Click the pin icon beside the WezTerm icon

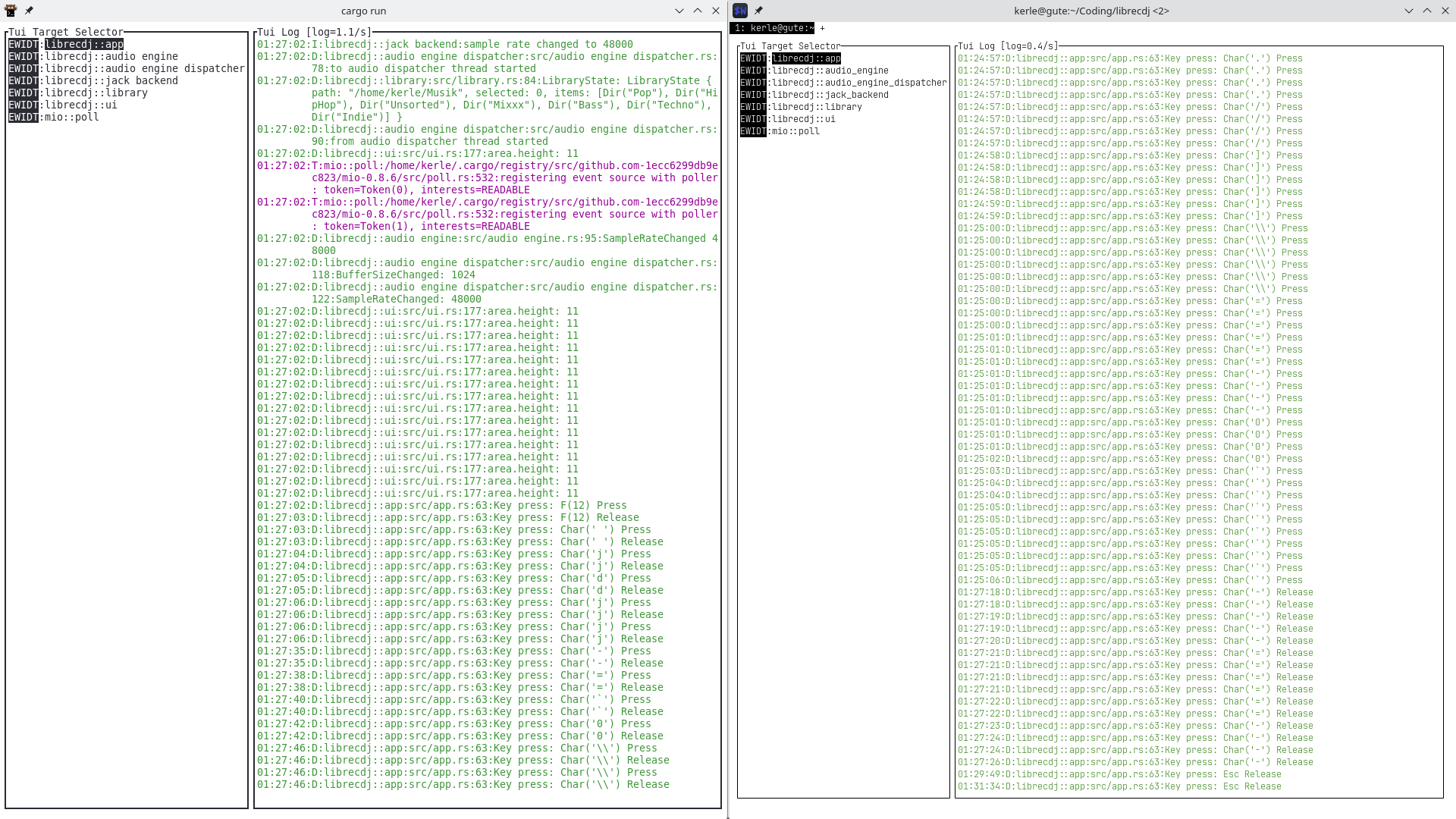(759, 11)
